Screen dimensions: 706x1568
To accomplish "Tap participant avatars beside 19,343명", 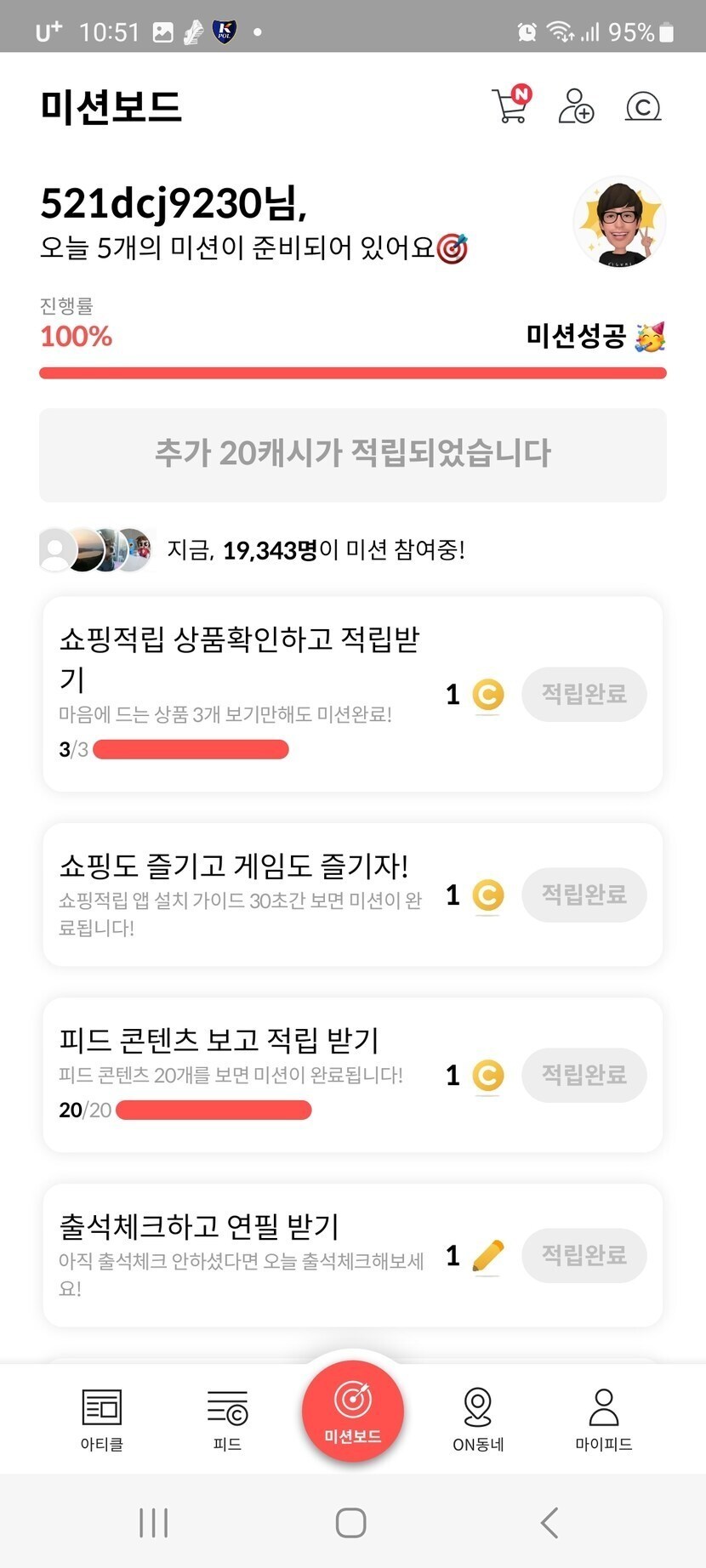I will pos(95,550).
